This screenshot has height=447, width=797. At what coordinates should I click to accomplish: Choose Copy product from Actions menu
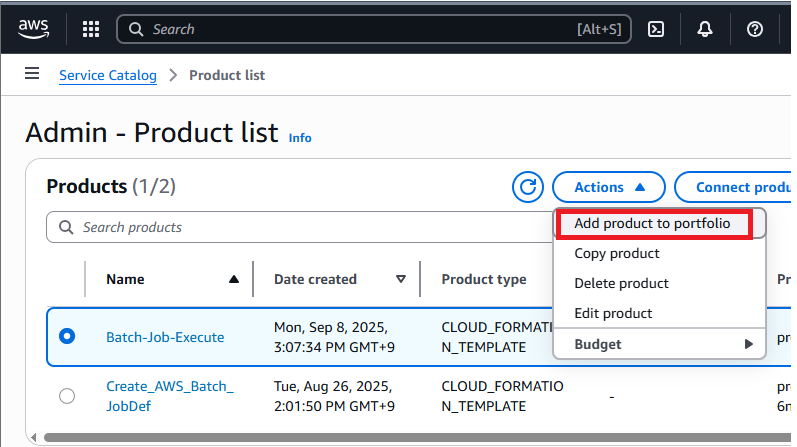pyautogui.click(x=616, y=254)
